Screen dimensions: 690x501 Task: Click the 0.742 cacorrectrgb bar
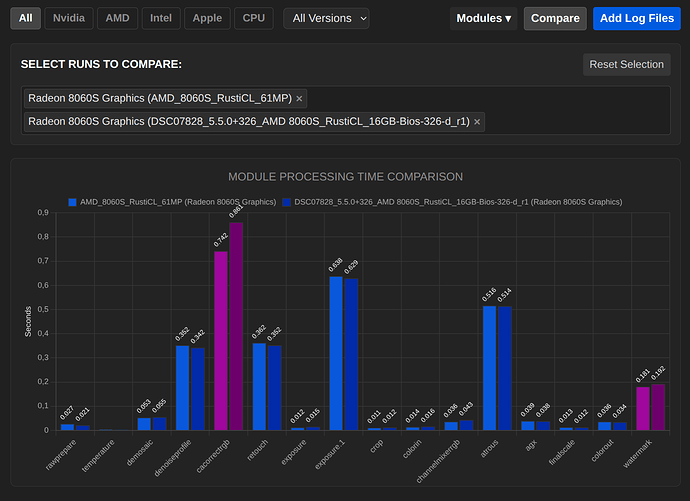click(x=221, y=341)
